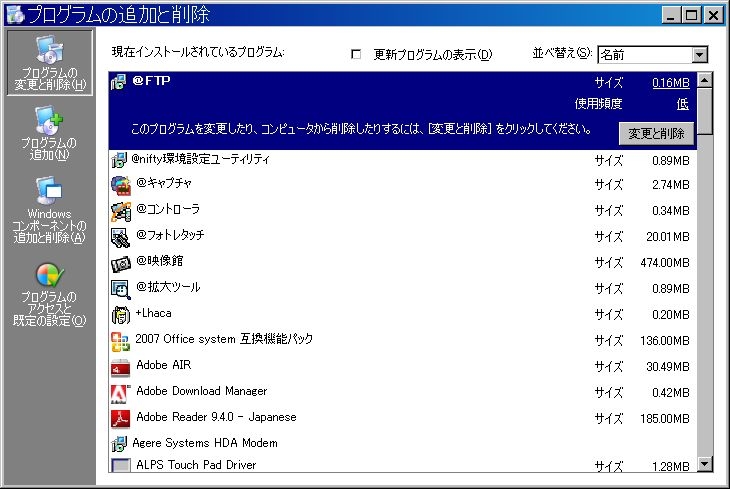Click the Adobe Reader 9.4.0 icon
Viewport: 730px width, 489px height.
[121, 419]
